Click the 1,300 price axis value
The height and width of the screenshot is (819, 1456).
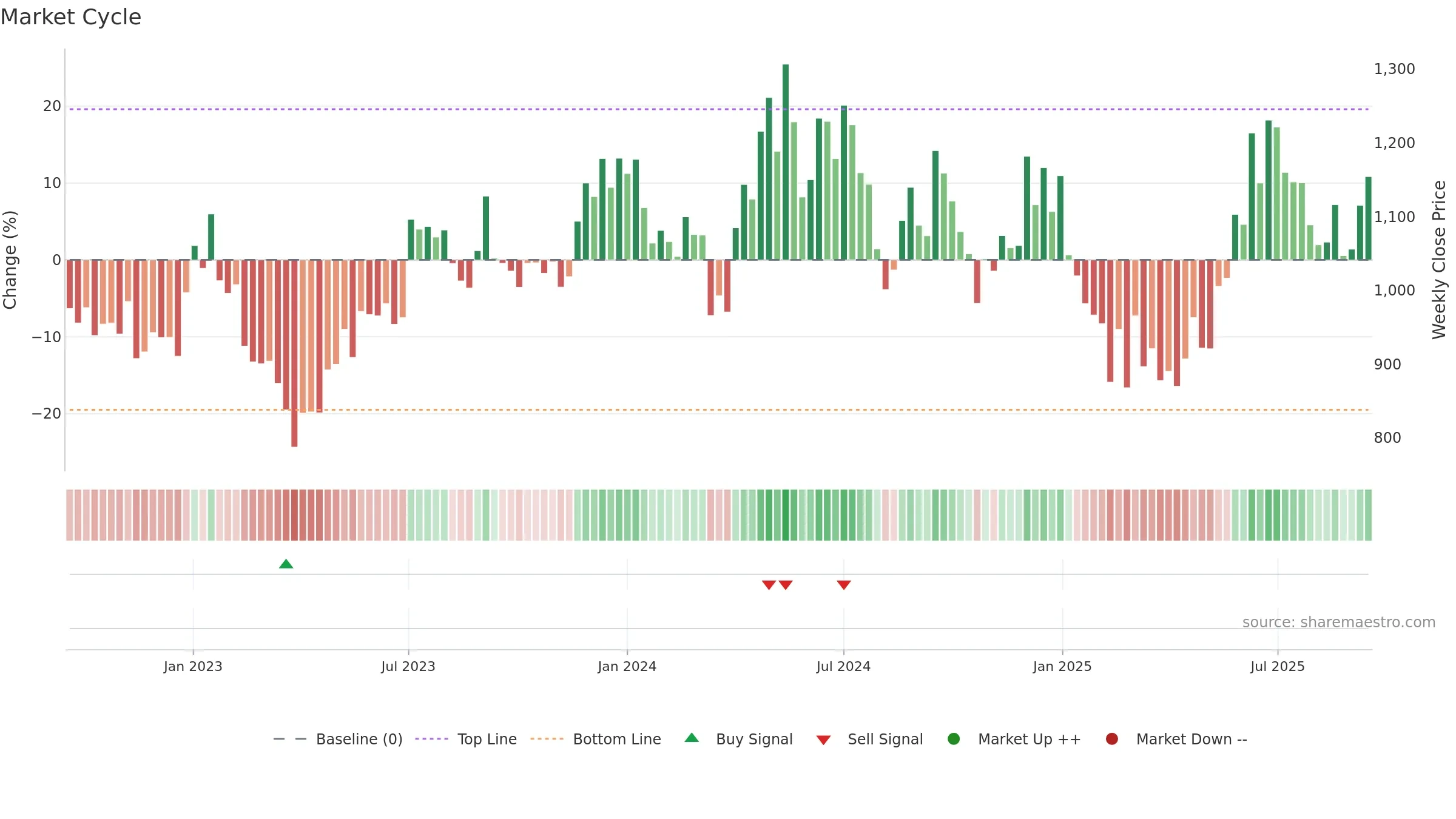click(x=1394, y=69)
